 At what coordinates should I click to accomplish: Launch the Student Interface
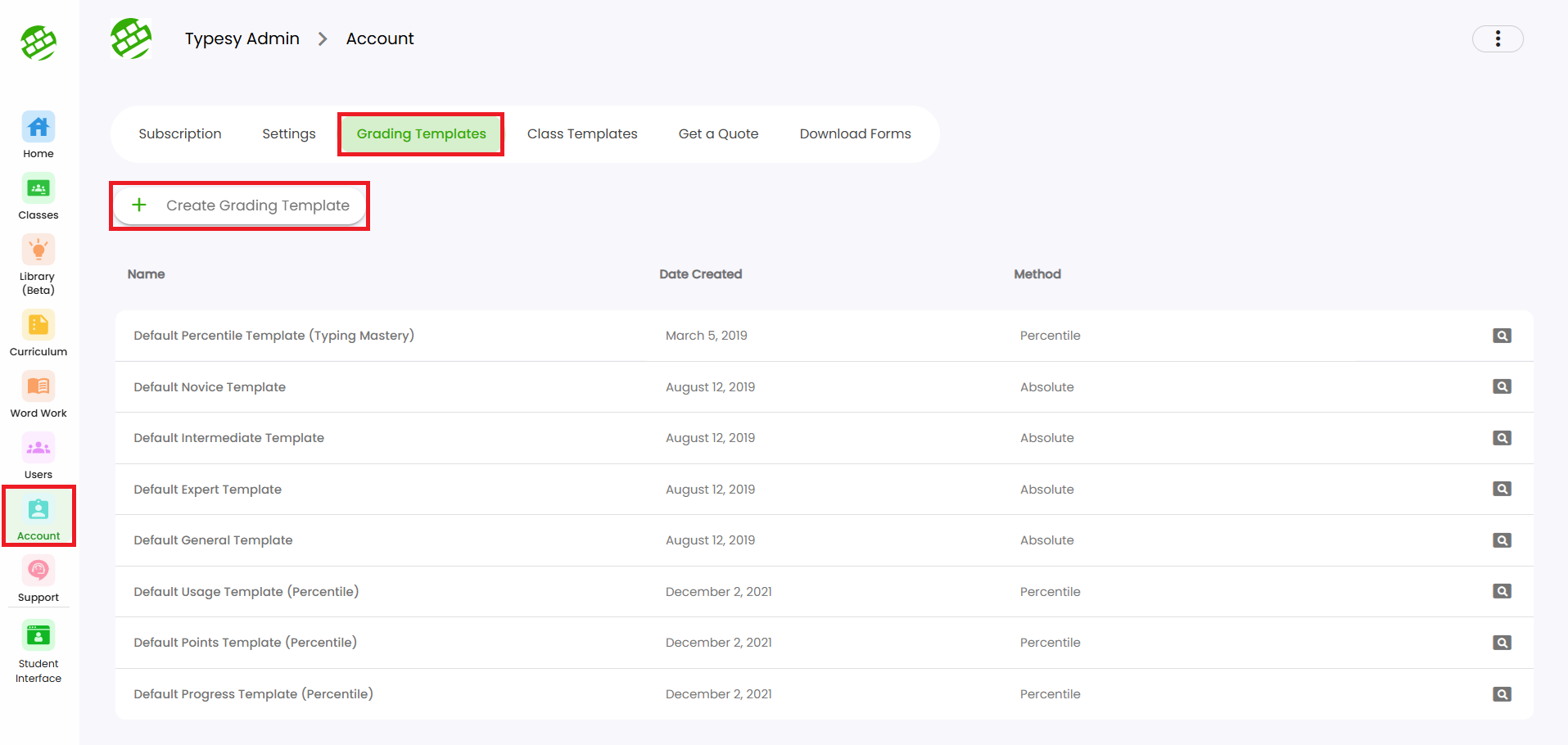pos(38,636)
